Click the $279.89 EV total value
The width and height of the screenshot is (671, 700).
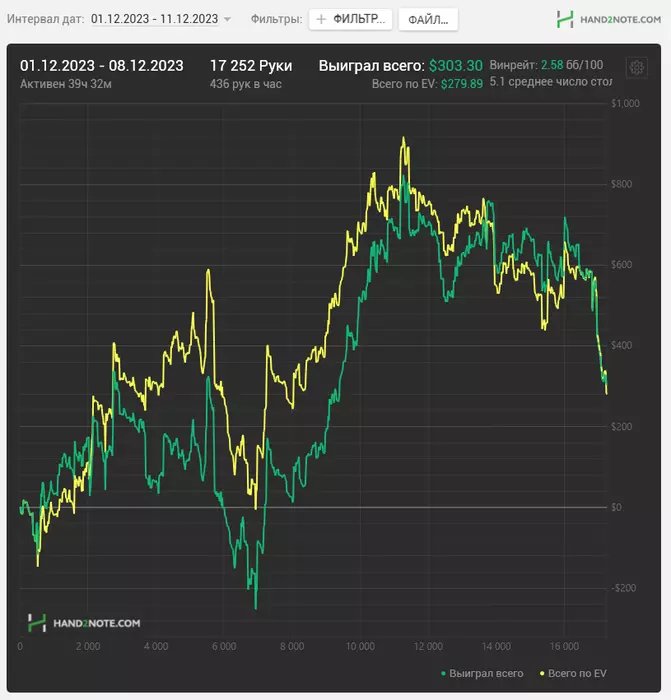click(462, 84)
